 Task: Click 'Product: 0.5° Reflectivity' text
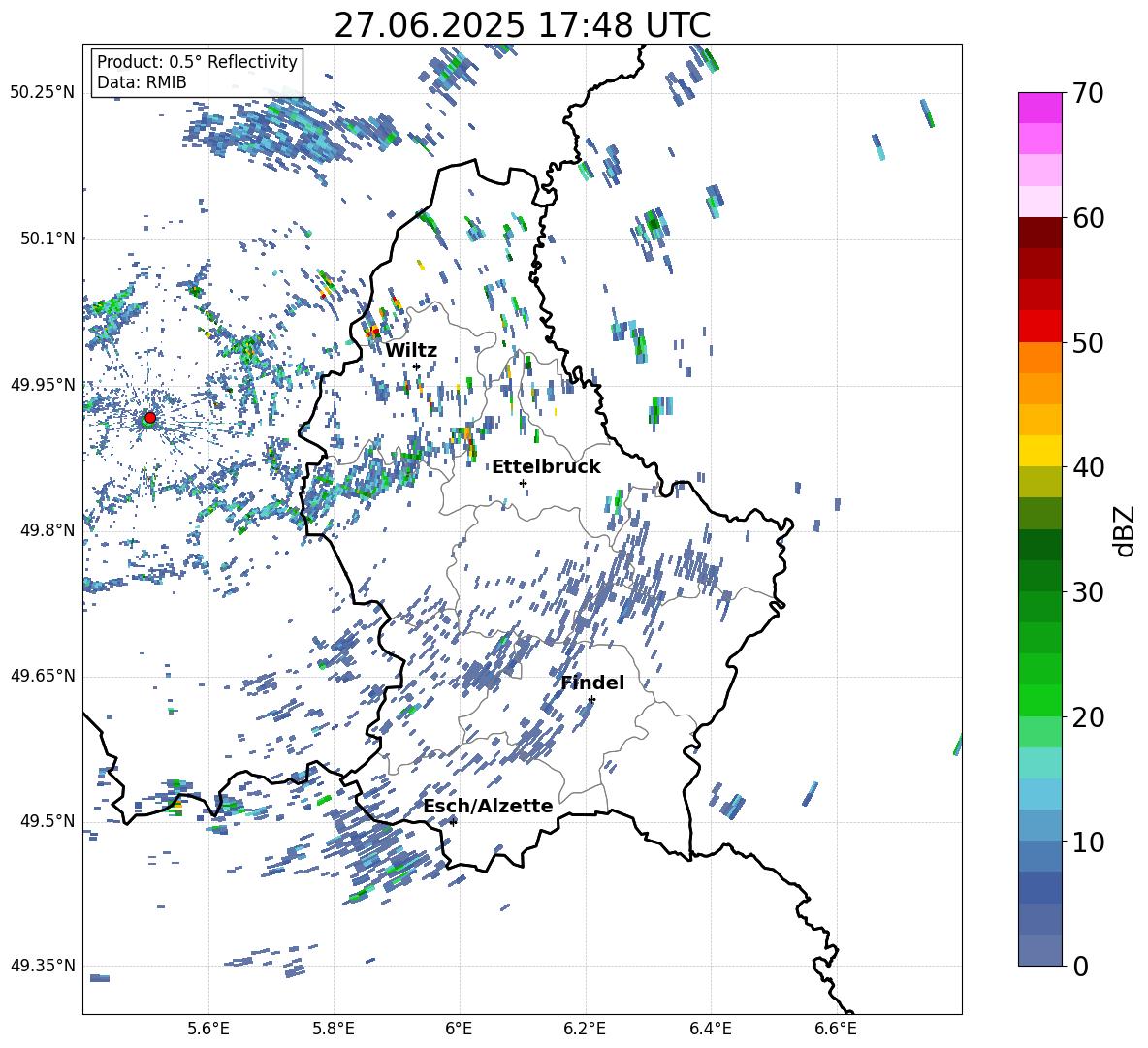point(197,61)
